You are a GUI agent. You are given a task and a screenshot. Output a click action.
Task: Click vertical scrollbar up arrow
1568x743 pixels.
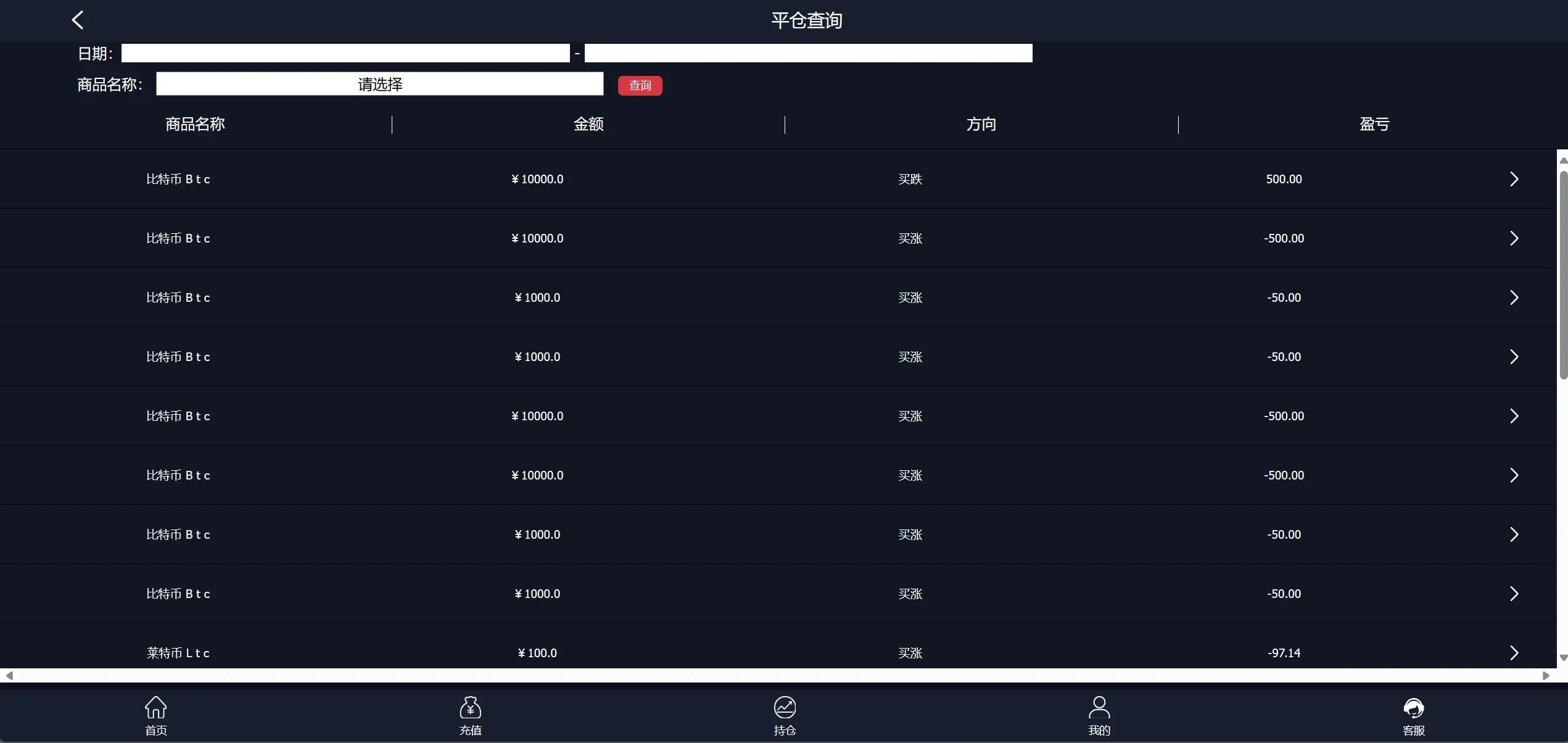point(1563,160)
